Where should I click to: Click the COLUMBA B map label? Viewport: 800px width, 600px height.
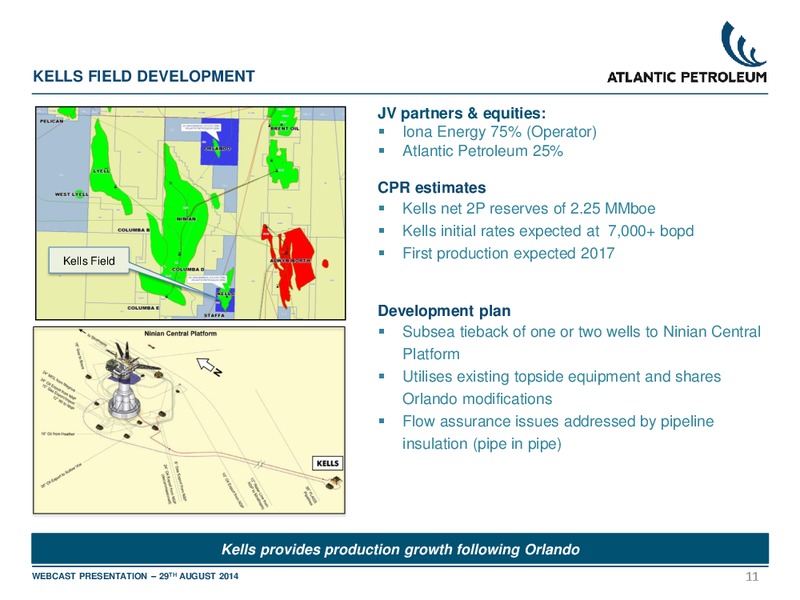click(134, 230)
